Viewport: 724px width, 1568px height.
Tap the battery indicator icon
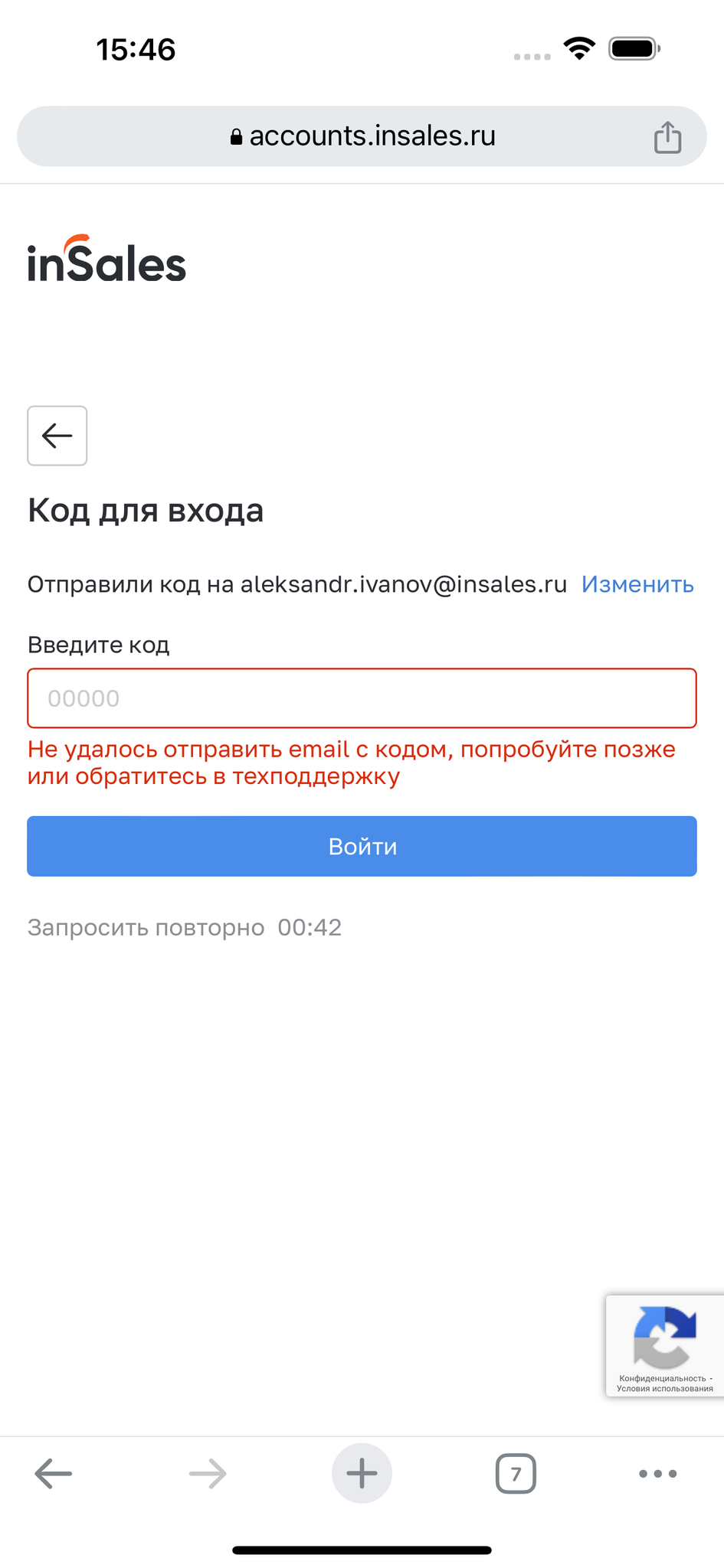point(634,49)
